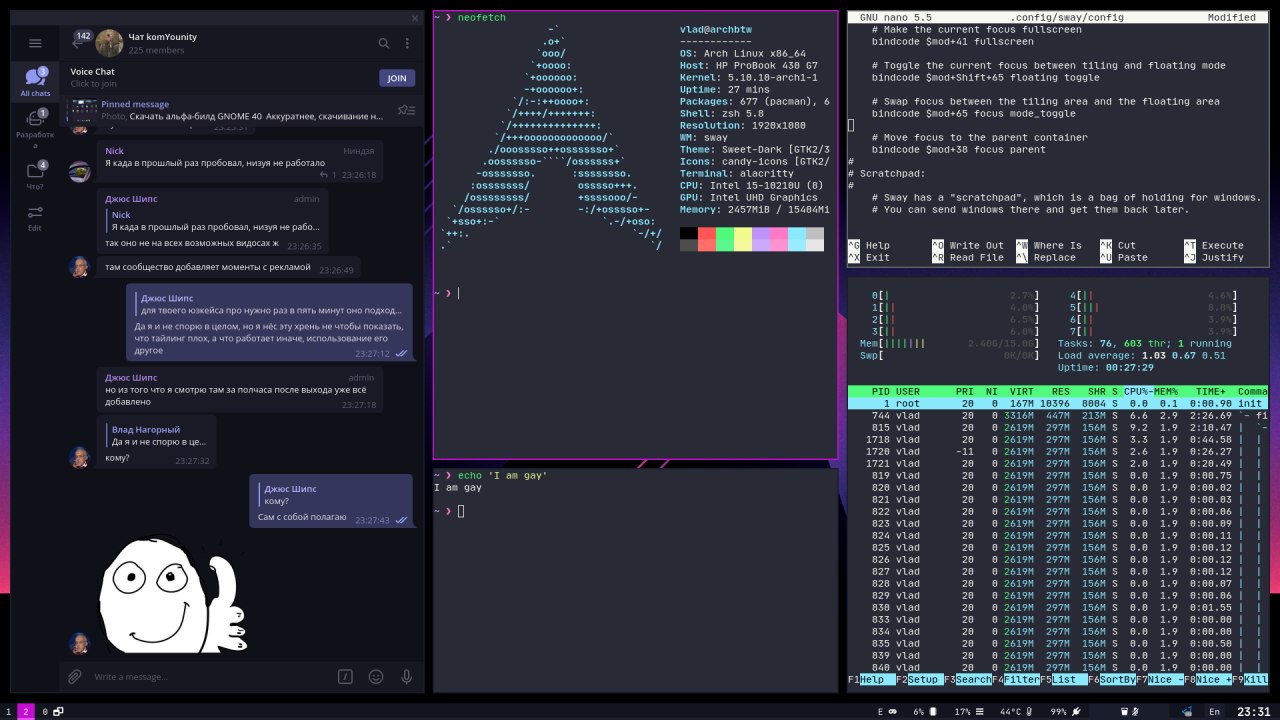Open F6 SortBy in htop
Viewport: 1280px width, 720px height.
(1112, 679)
